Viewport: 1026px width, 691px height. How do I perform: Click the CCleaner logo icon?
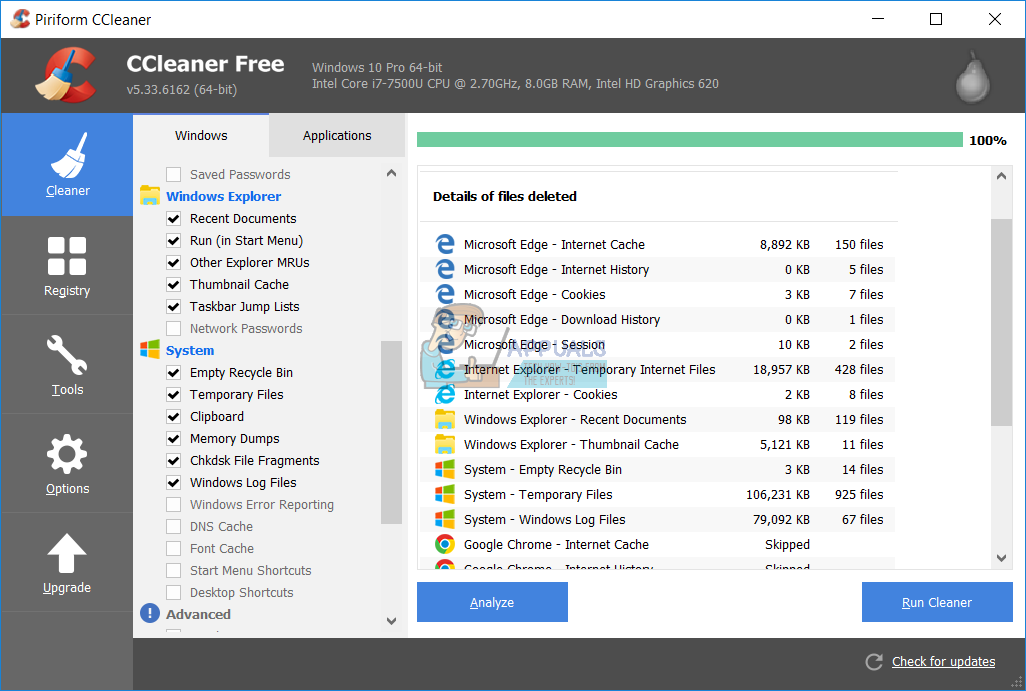coord(64,74)
